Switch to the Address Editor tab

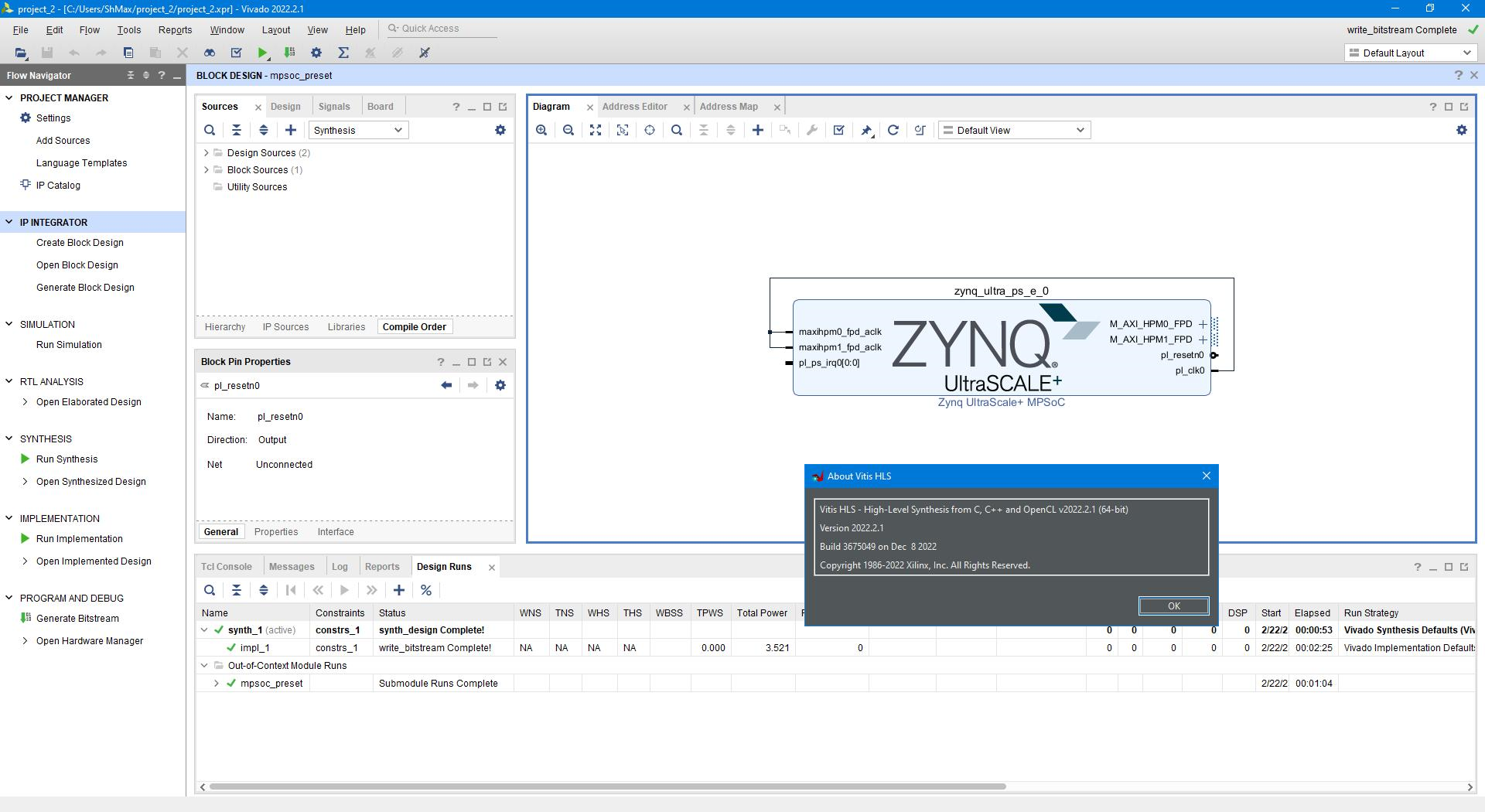(635, 107)
